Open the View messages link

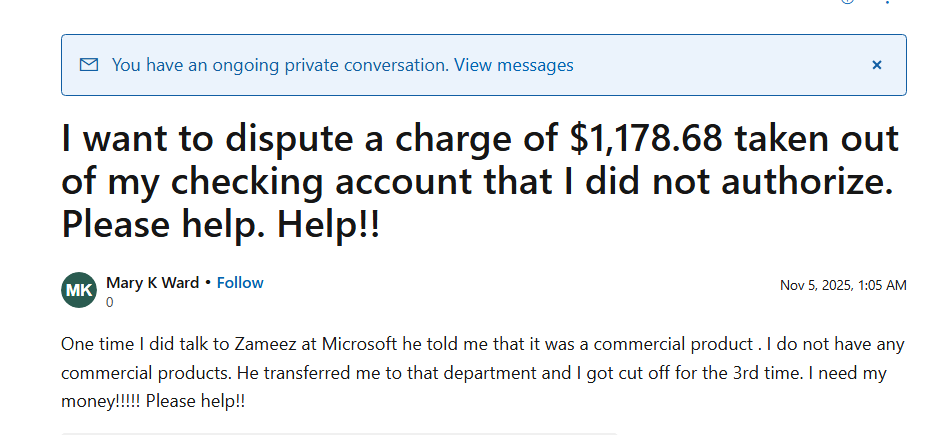[513, 65]
